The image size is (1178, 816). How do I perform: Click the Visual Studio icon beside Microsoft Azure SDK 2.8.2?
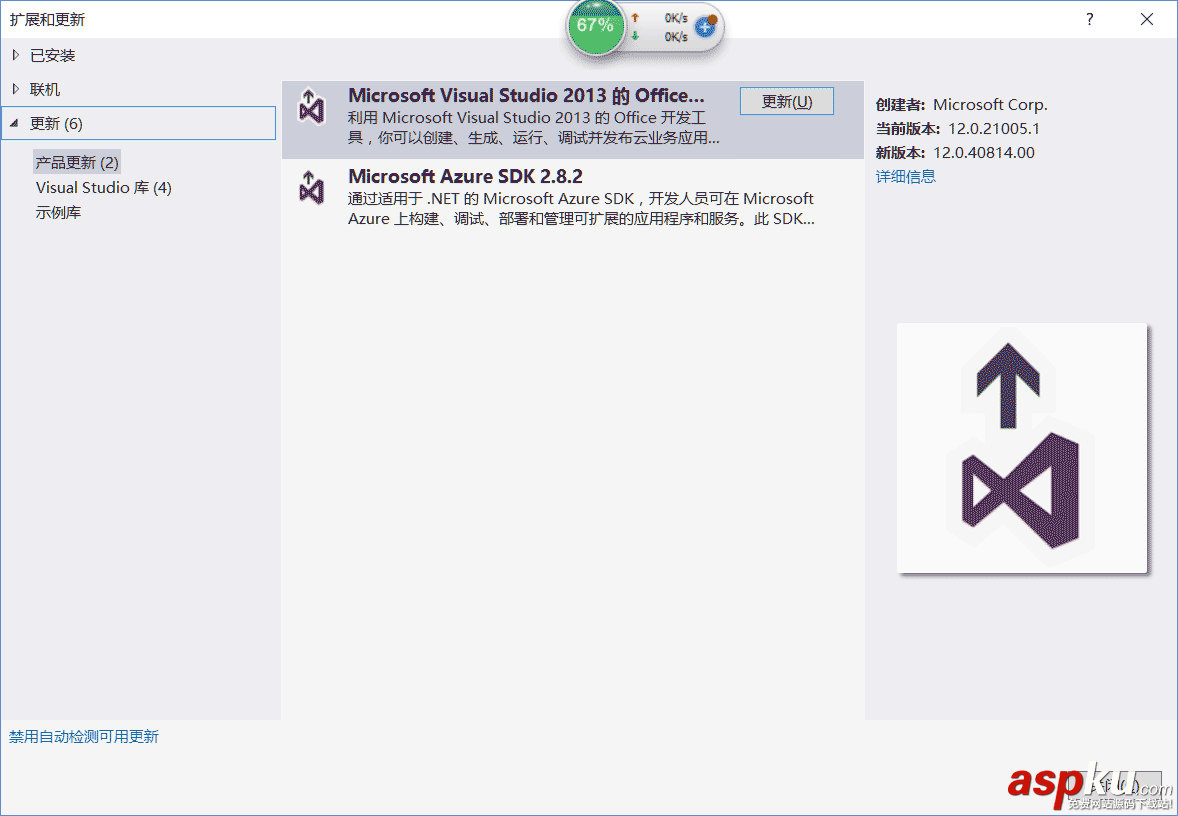311,188
